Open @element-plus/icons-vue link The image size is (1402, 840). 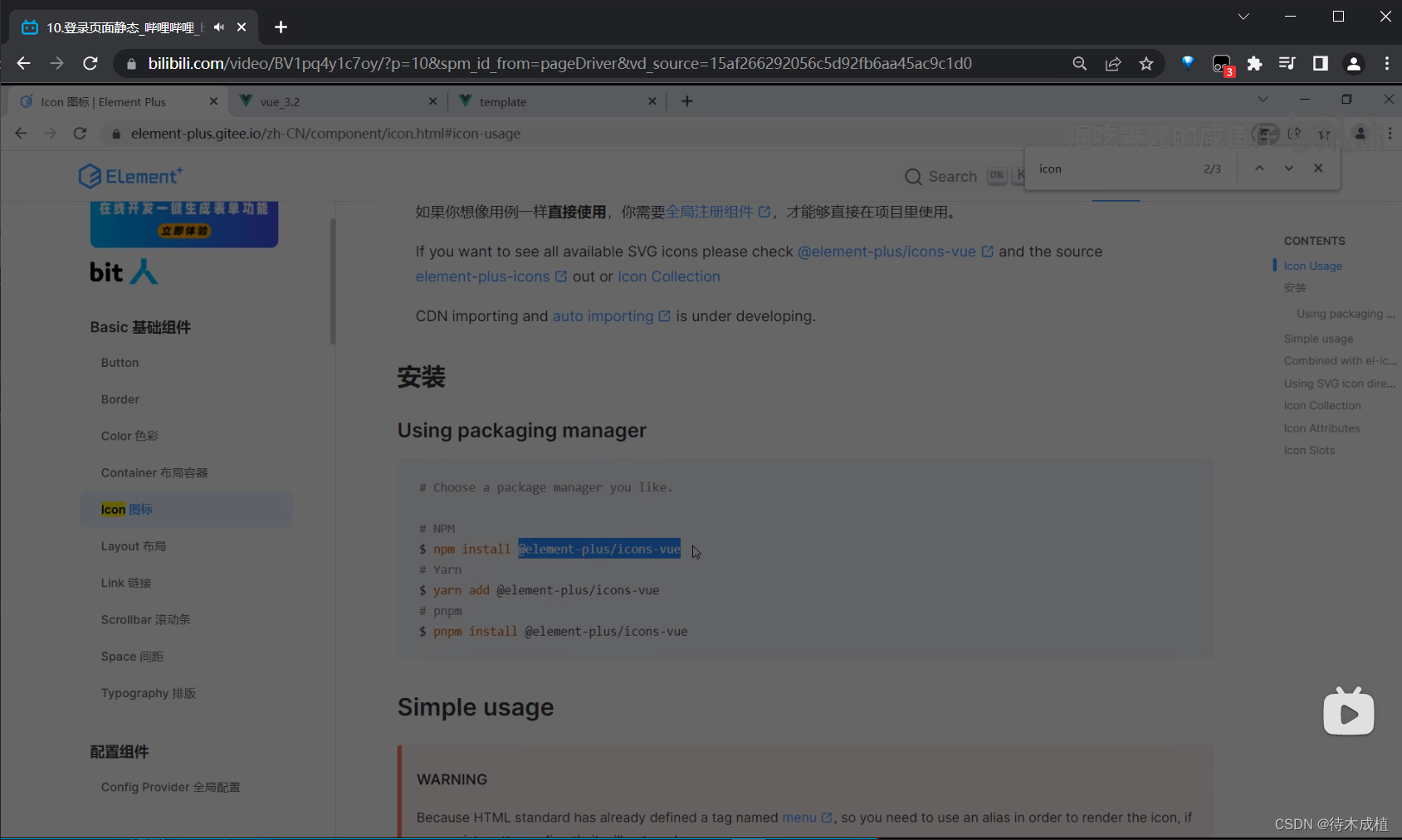[895, 252]
